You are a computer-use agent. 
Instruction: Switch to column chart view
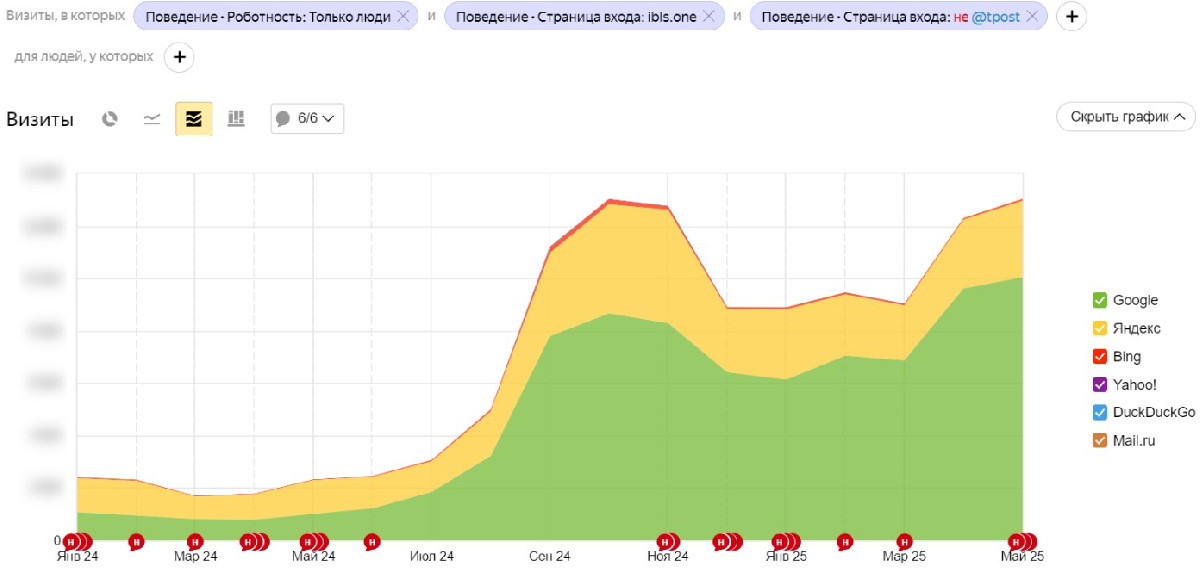tap(236, 119)
